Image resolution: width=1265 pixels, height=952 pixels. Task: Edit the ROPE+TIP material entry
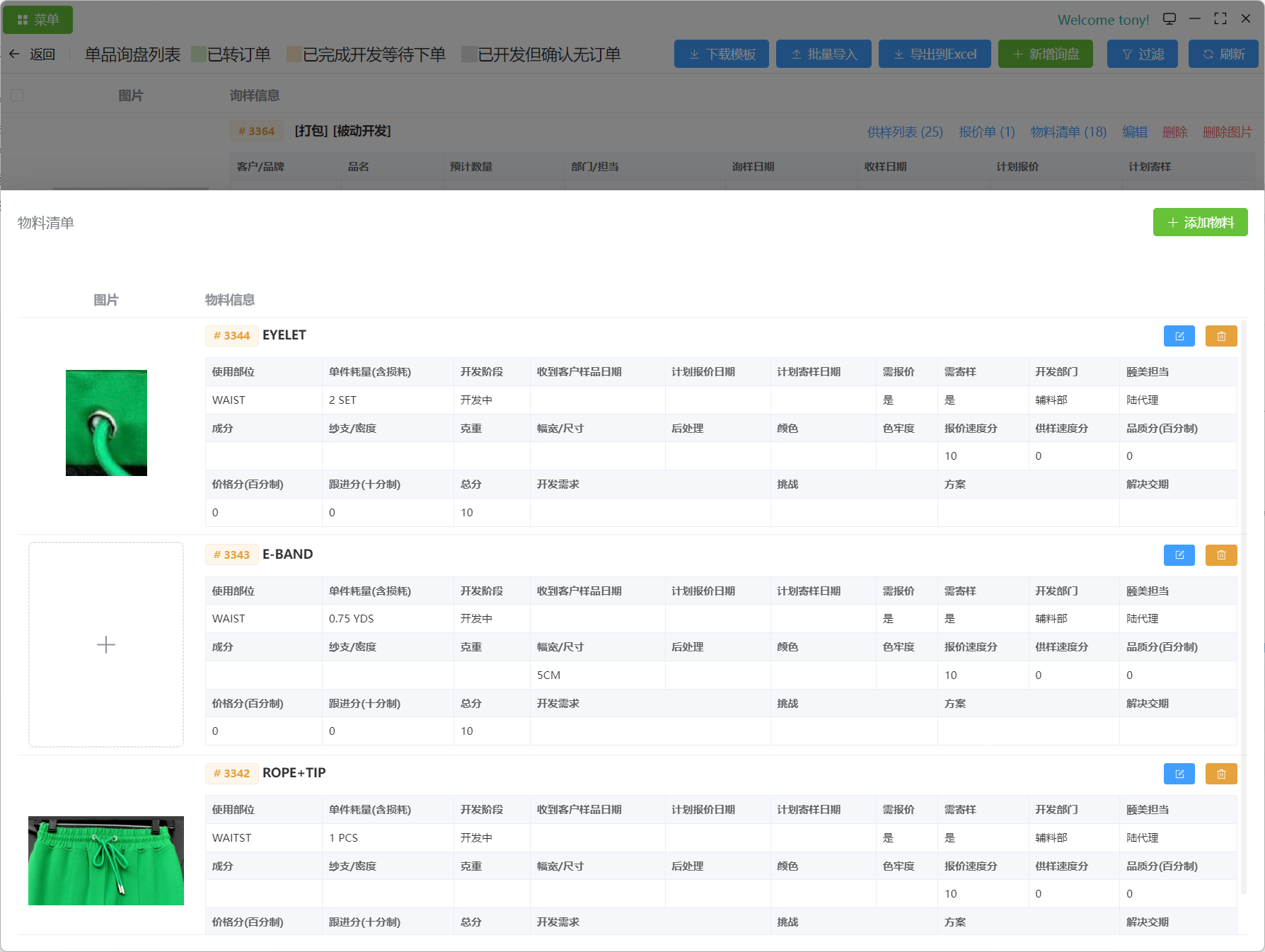tap(1179, 774)
